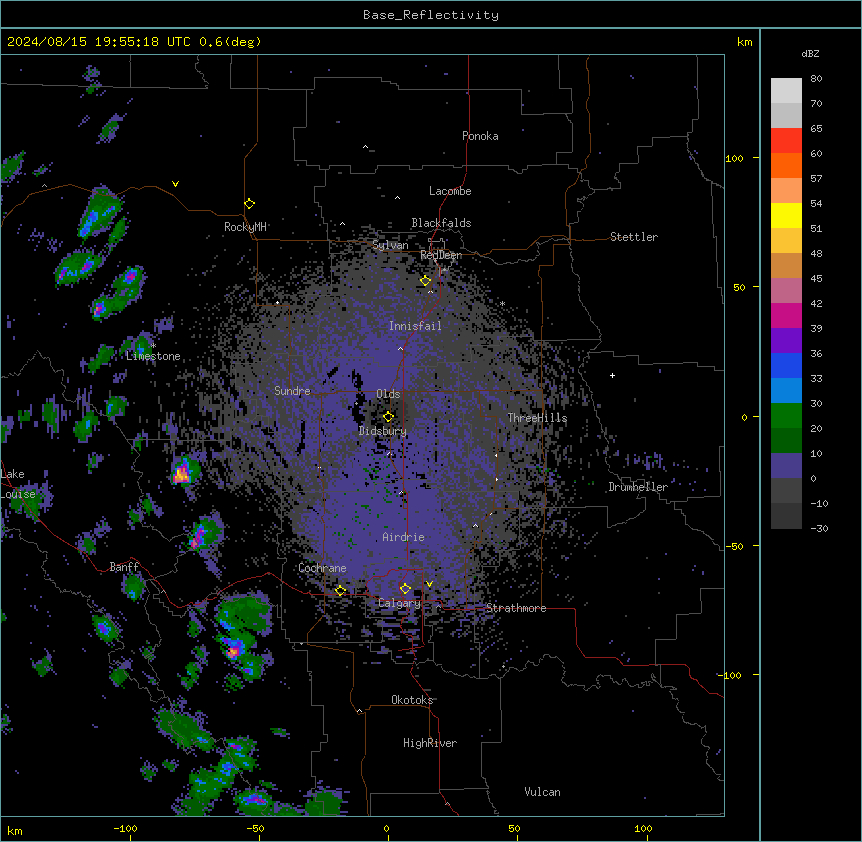Click white caret marker left of Lacombe
The height and width of the screenshot is (842, 862).
[397, 197]
